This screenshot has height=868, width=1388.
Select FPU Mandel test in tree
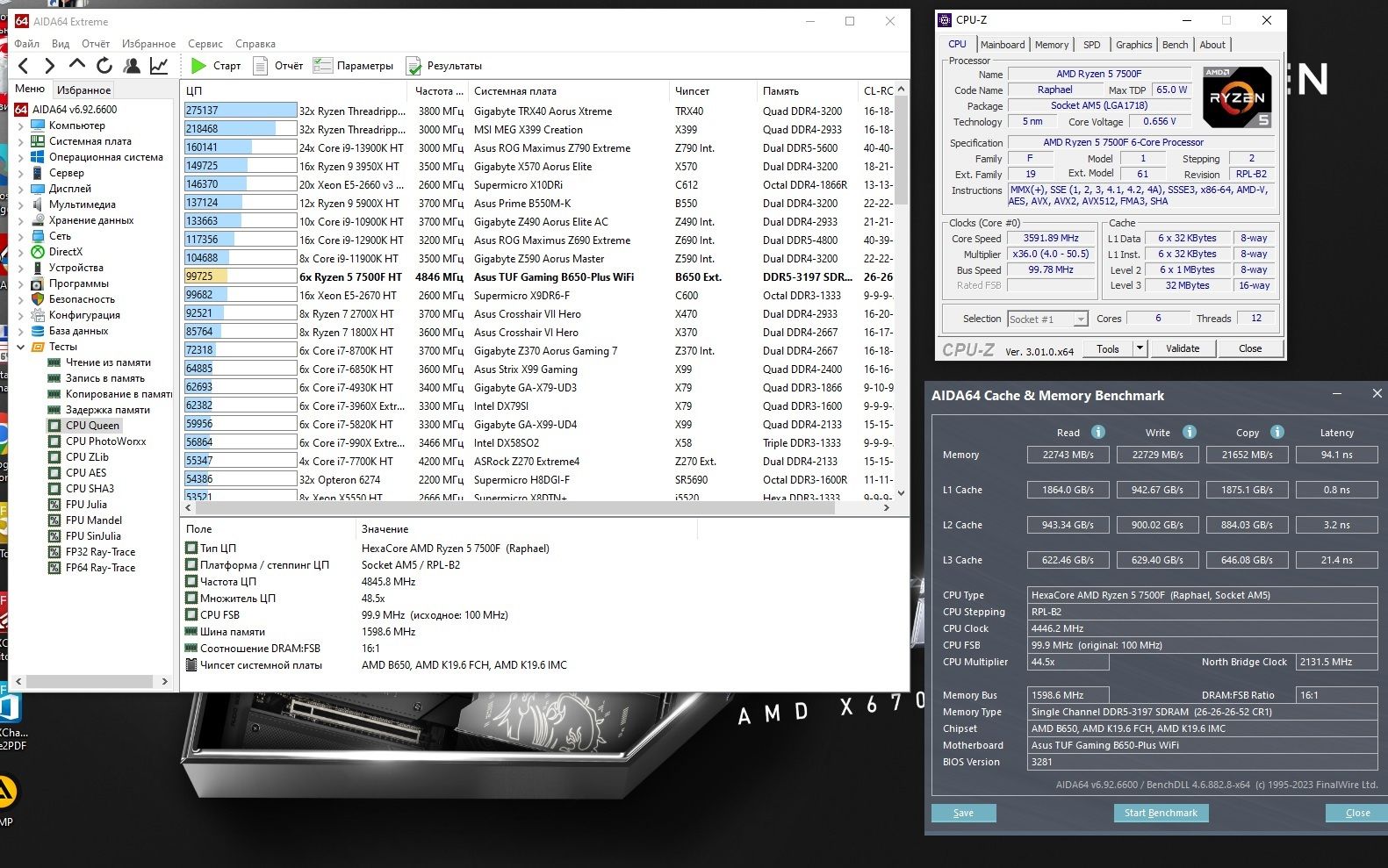[94, 520]
